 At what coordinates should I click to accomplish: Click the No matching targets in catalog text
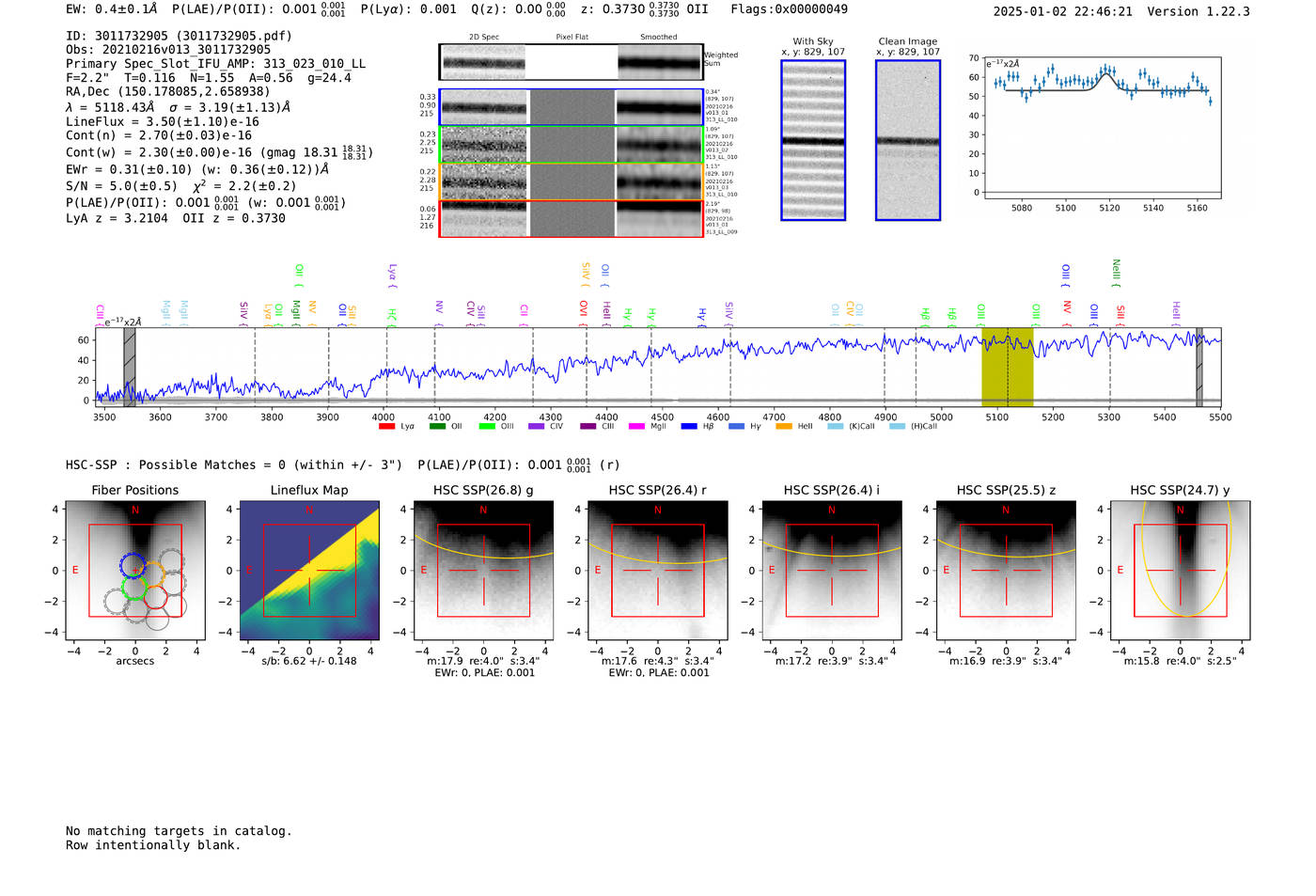179,831
